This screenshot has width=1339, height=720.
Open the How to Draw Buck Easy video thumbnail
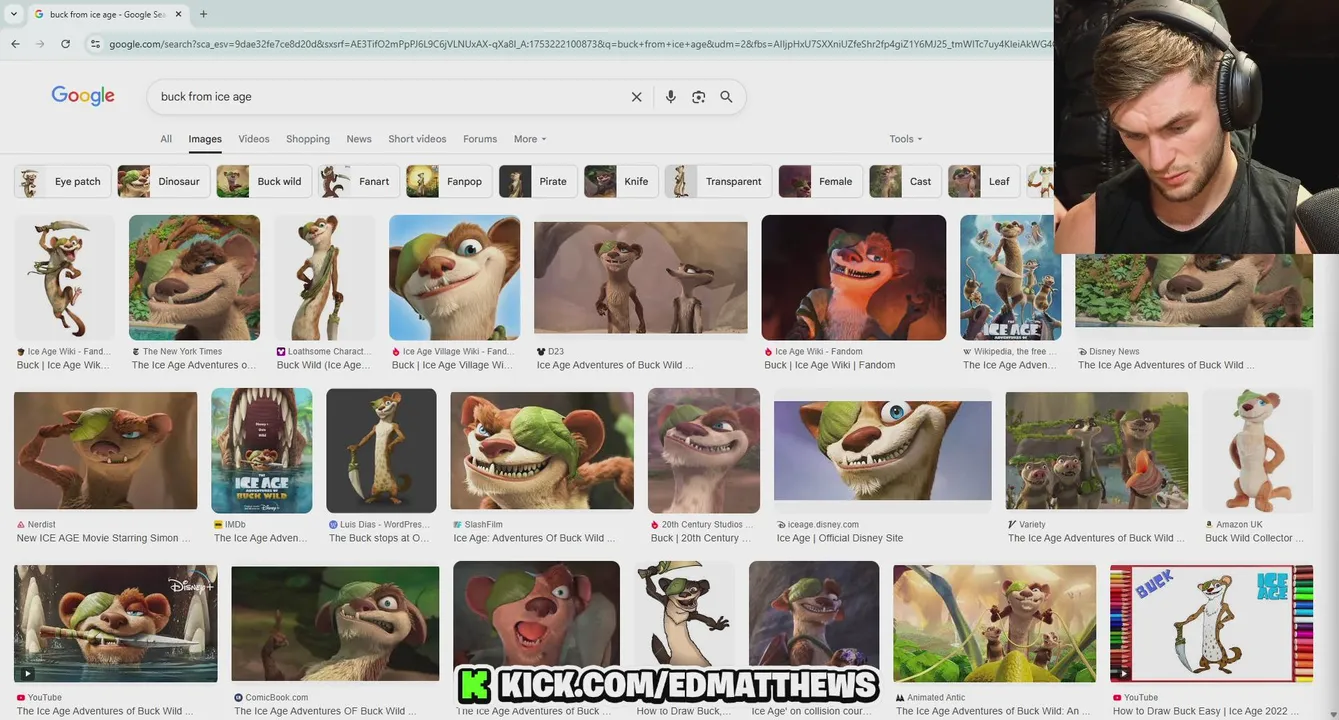(x=1211, y=624)
